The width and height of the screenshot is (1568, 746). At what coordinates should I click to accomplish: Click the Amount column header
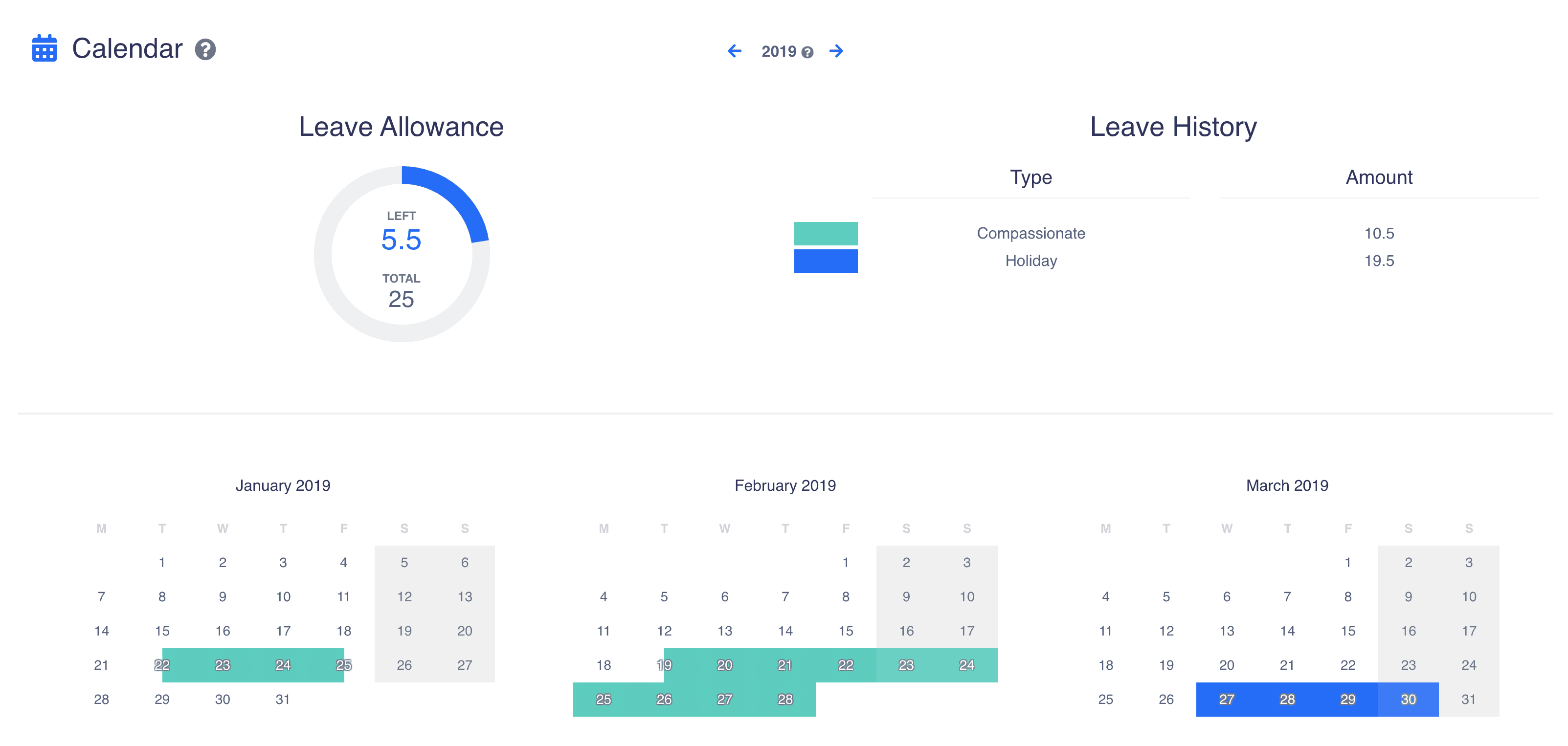tap(1379, 177)
